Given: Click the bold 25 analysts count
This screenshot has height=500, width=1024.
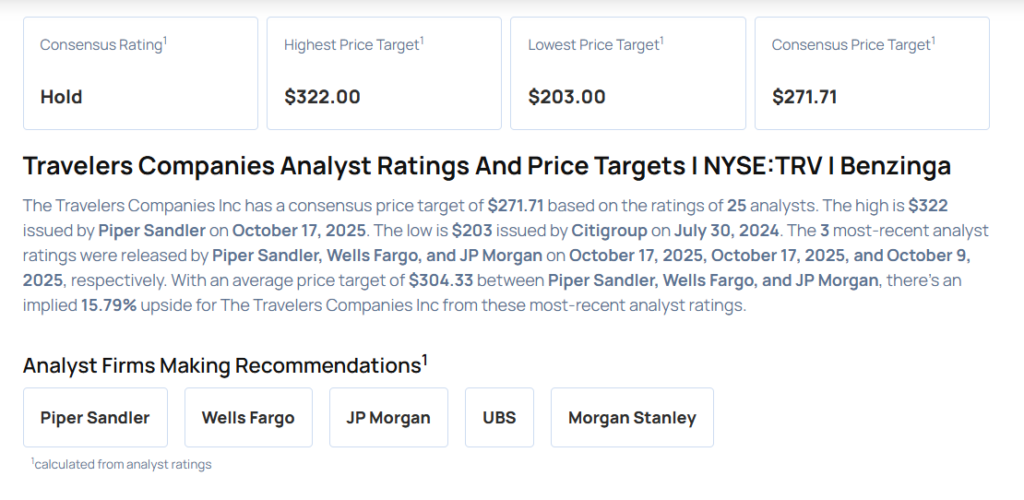Looking at the screenshot, I should [737, 207].
